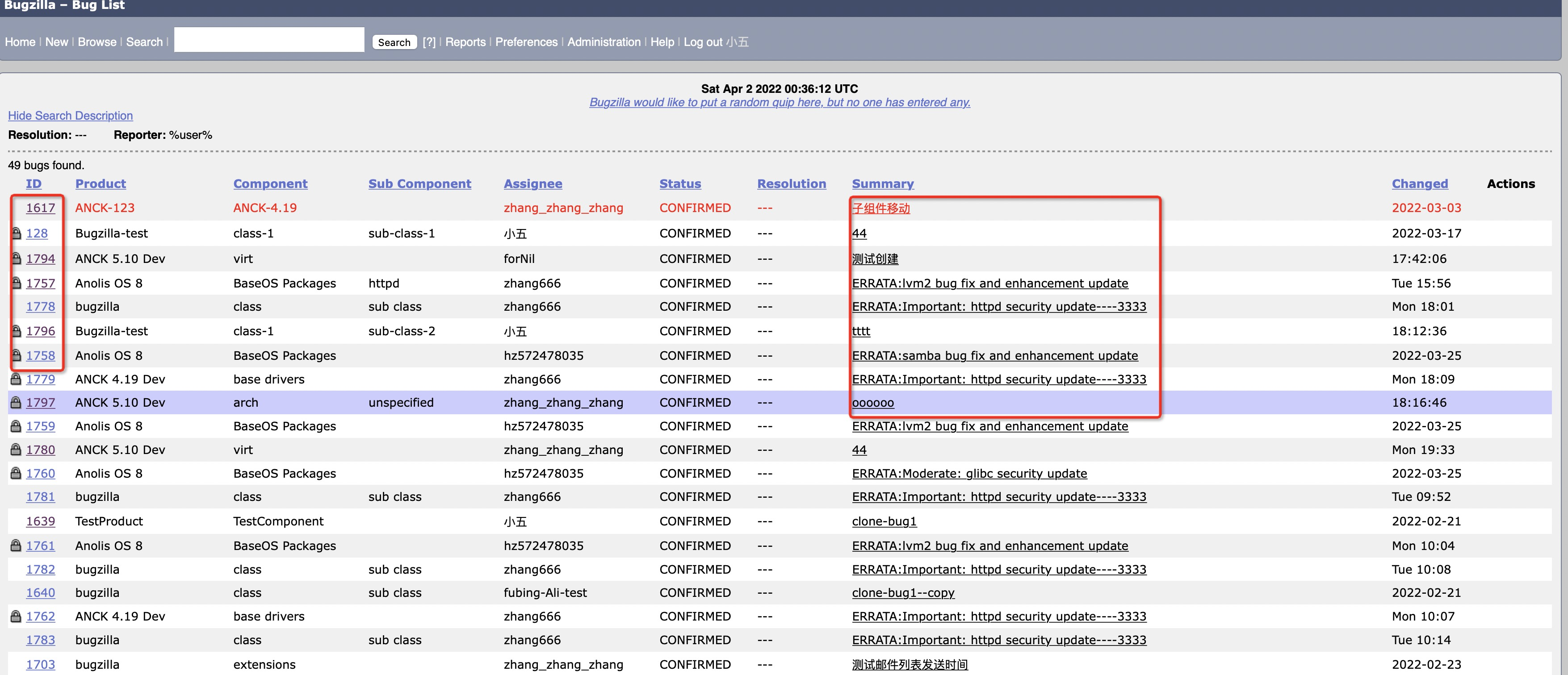
Task: Sort by Assignee column header
Action: [x=532, y=183]
